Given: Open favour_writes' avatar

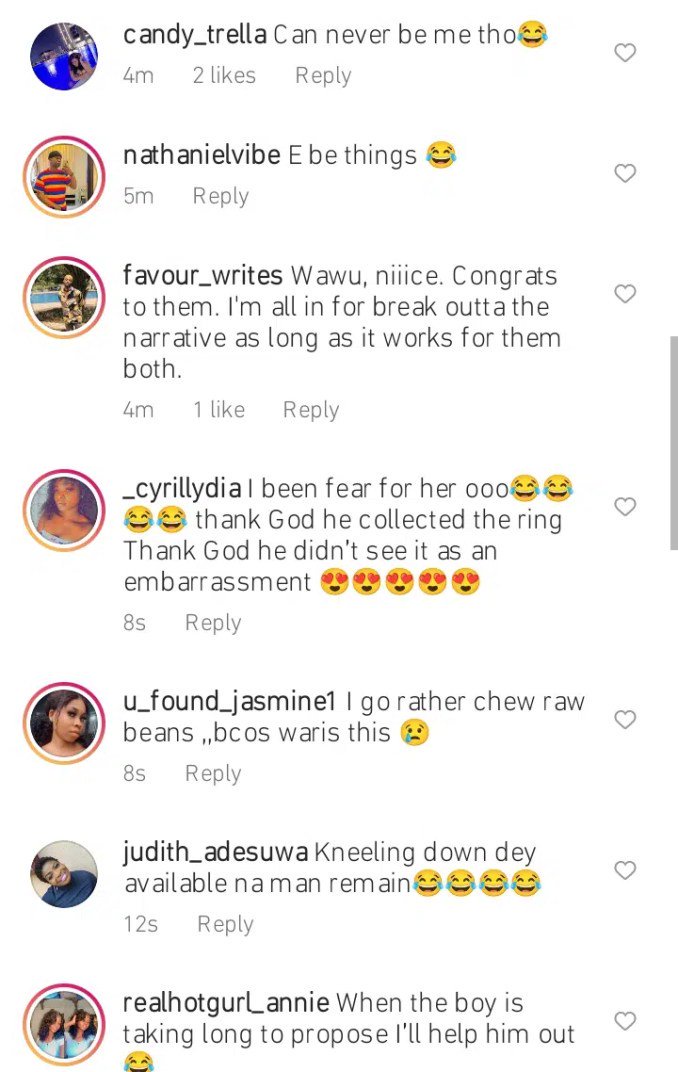Looking at the screenshot, I should 65,297.
